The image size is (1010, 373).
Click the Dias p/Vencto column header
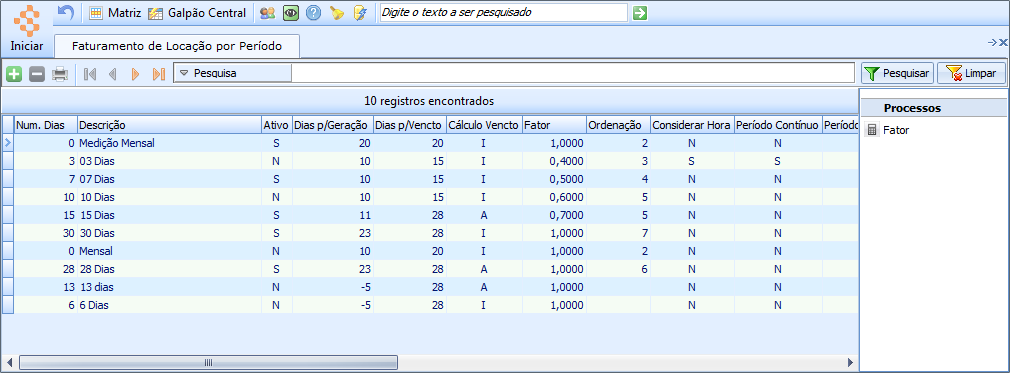(x=410, y=125)
